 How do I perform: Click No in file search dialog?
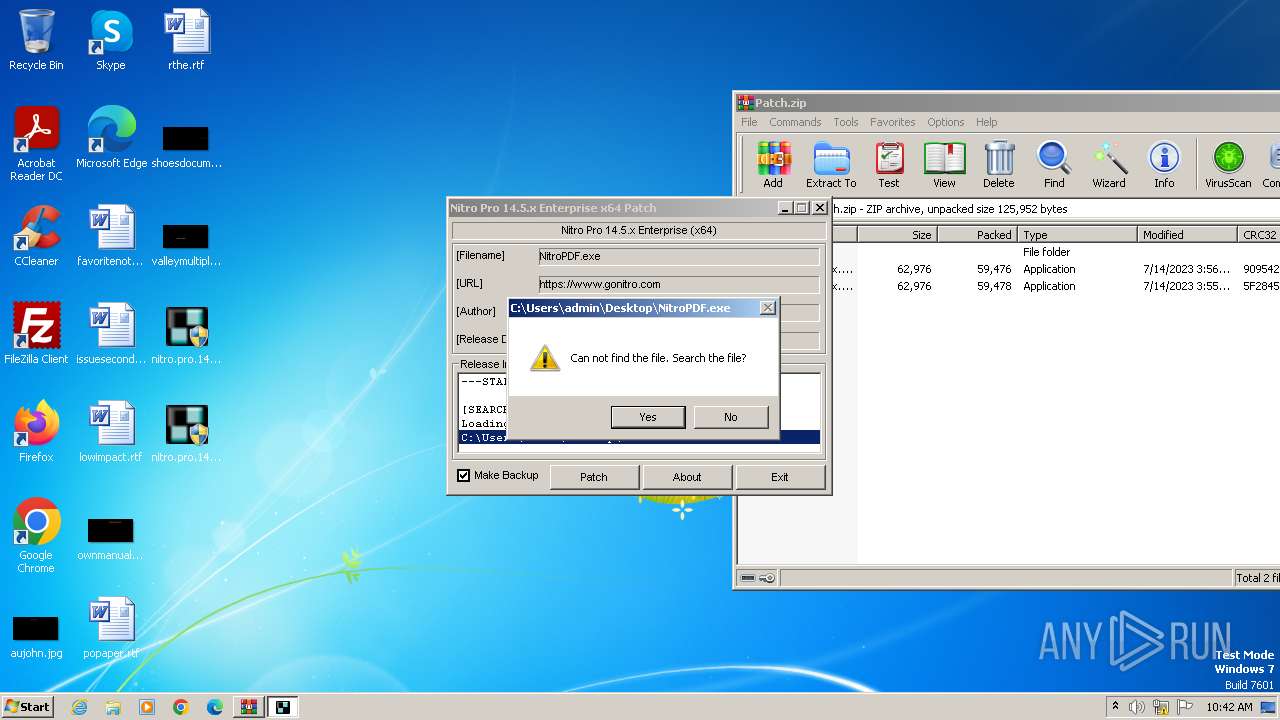[x=731, y=417]
